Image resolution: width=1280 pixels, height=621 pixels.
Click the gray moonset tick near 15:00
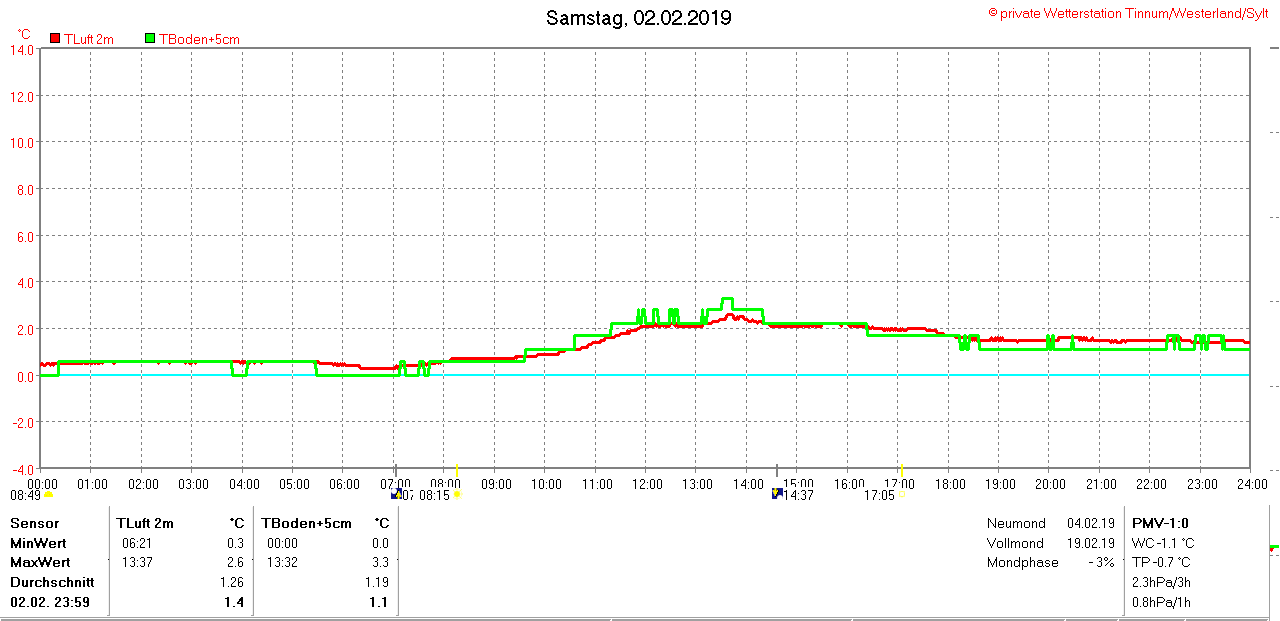777,470
